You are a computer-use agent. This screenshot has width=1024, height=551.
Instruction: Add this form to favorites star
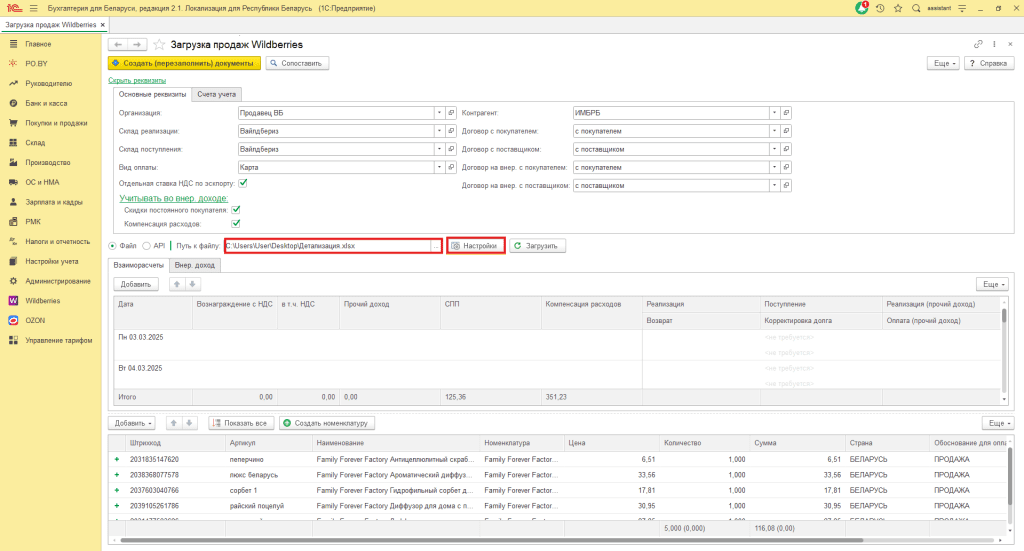(159, 45)
